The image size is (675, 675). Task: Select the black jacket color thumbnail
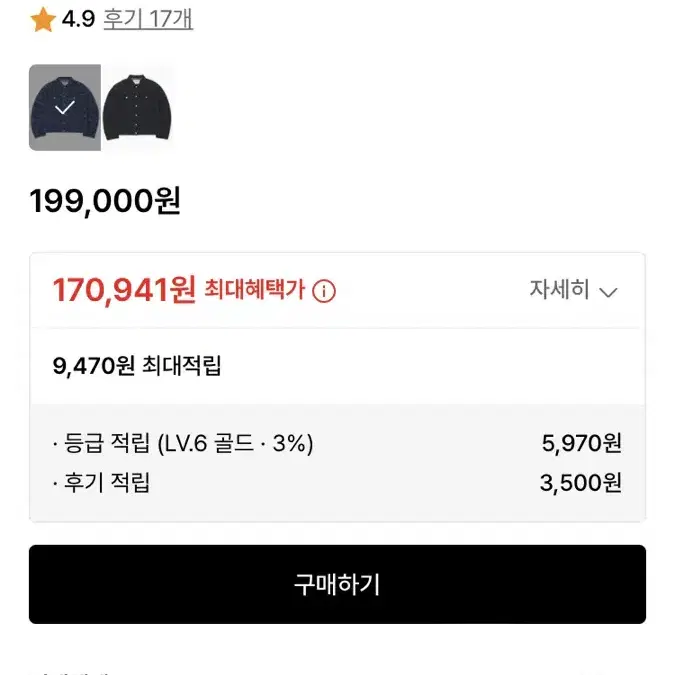click(137, 108)
